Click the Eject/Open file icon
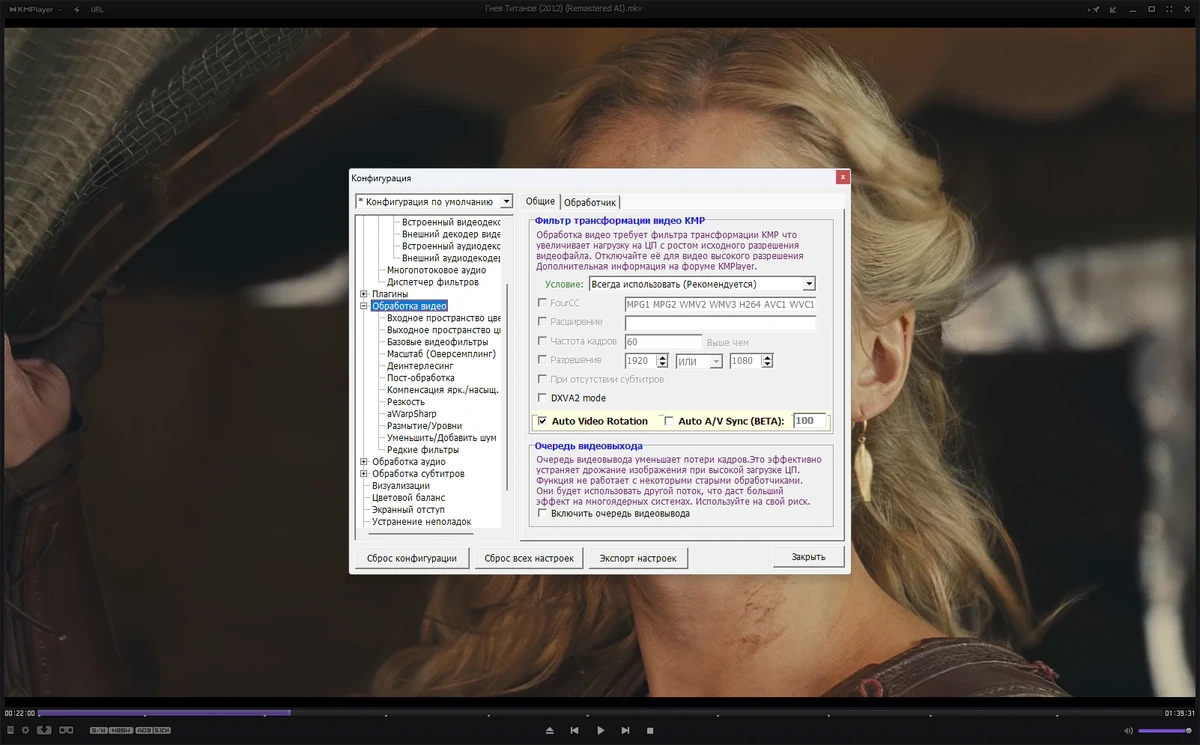Viewport: 1200px width, 745px height. (549, 731)
